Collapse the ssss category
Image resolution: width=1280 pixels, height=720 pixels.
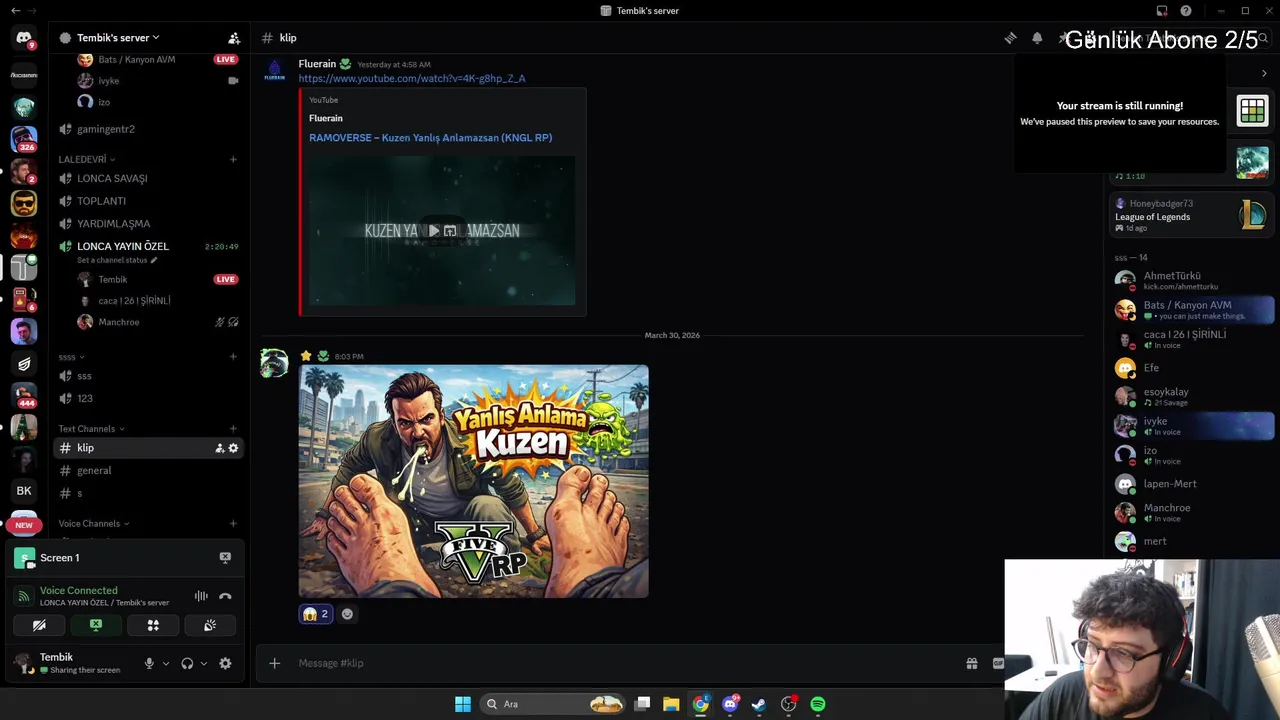71,357
